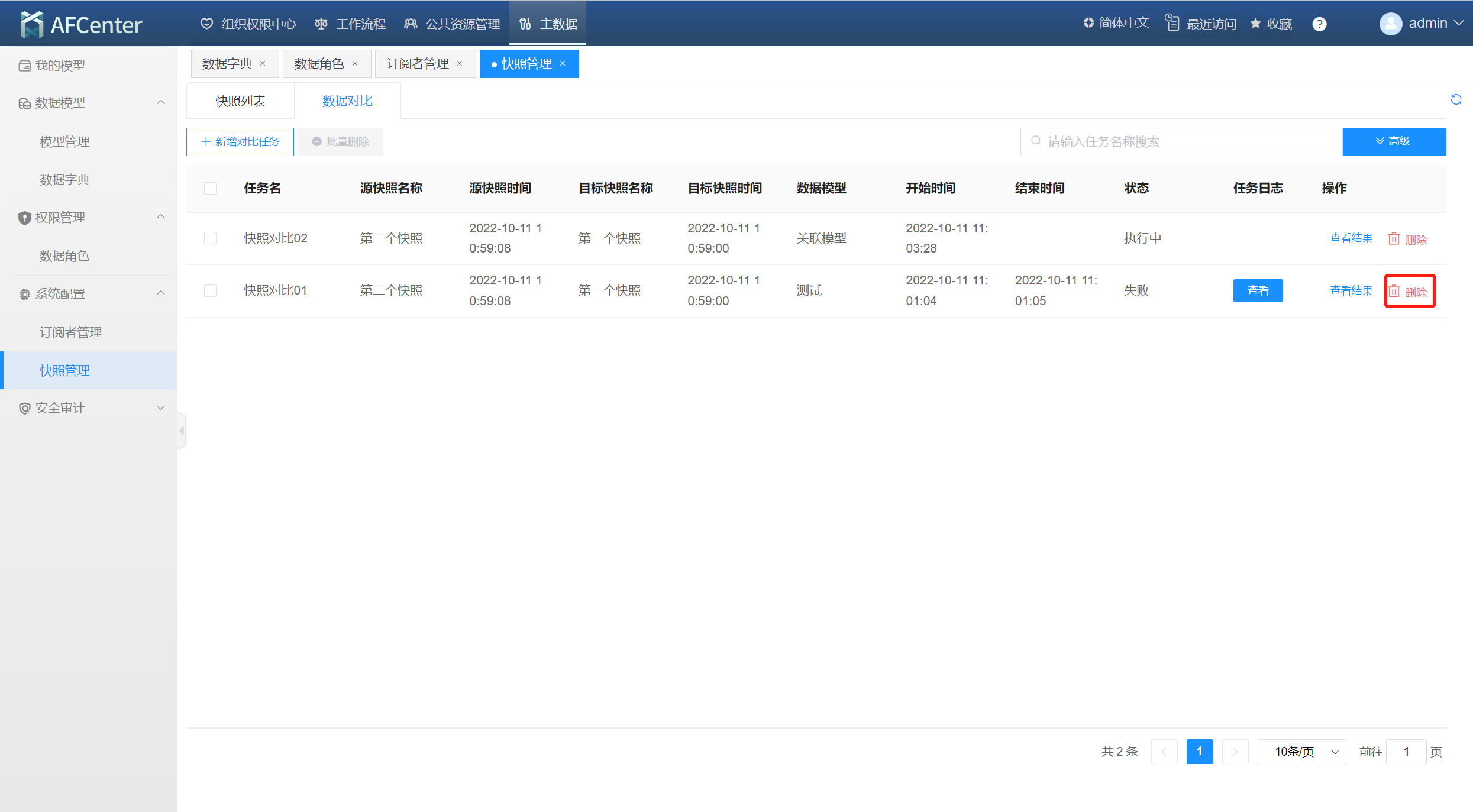Check the 快照对比02 row checkbox
Viewport: 1473px width, 812px height.
tap(210, 238)
